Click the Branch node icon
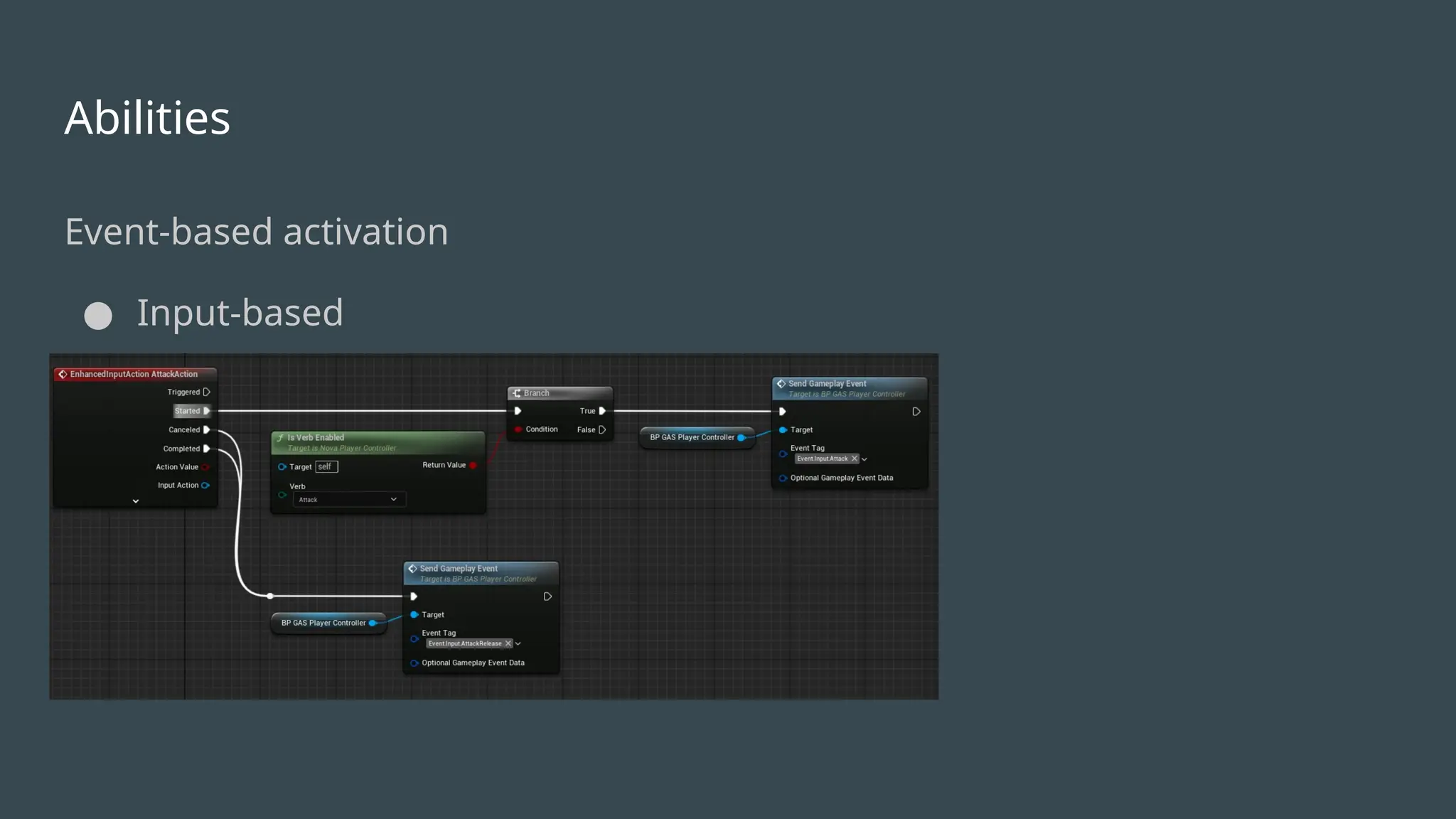 517,393
